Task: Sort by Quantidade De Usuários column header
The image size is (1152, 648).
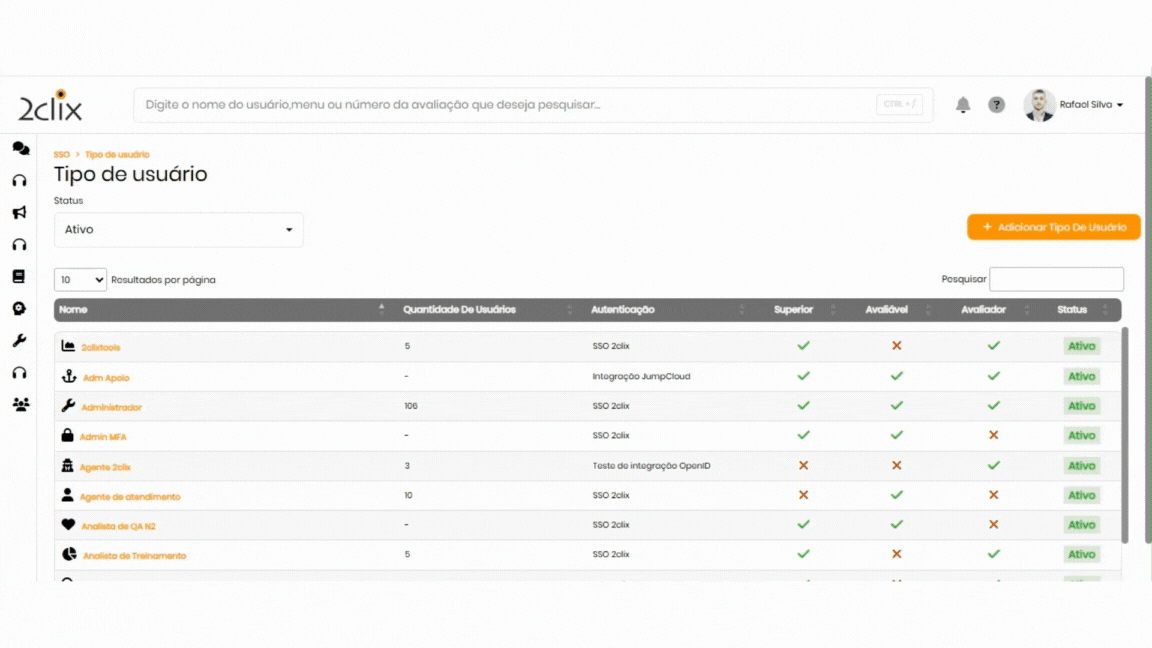Action: pos(459,310)
